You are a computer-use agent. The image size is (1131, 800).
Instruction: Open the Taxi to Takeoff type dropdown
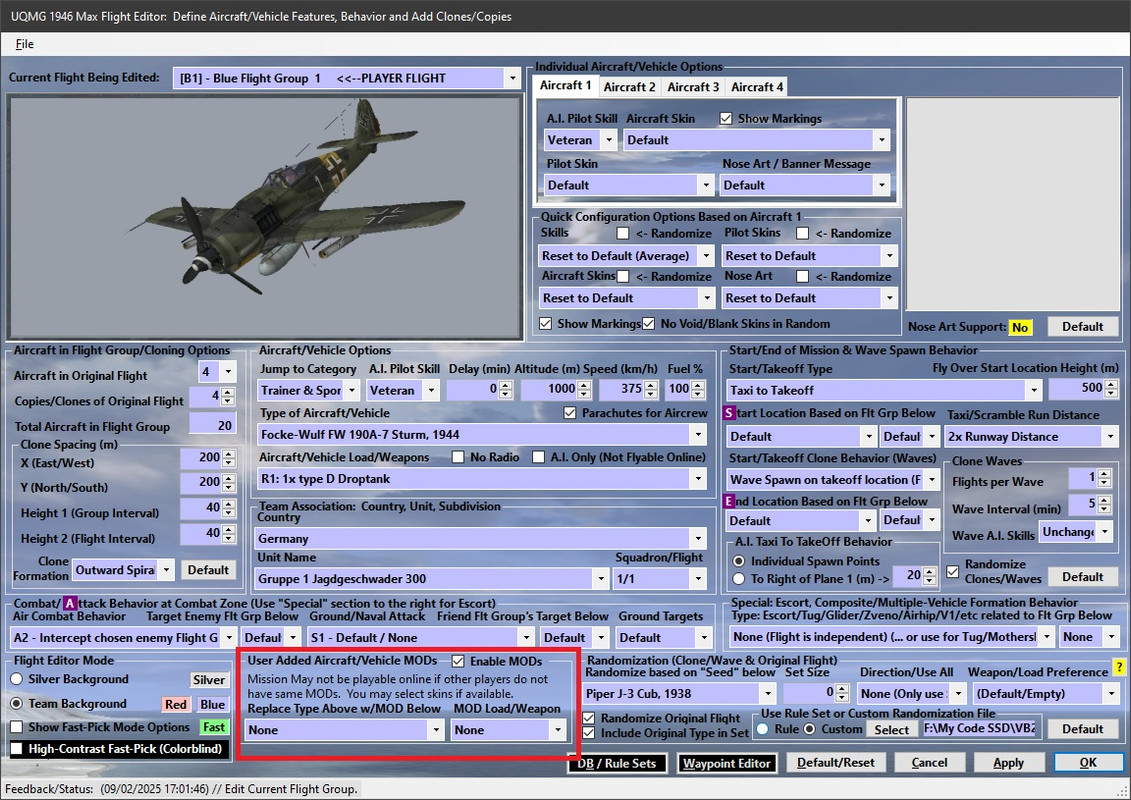[884, 390]
